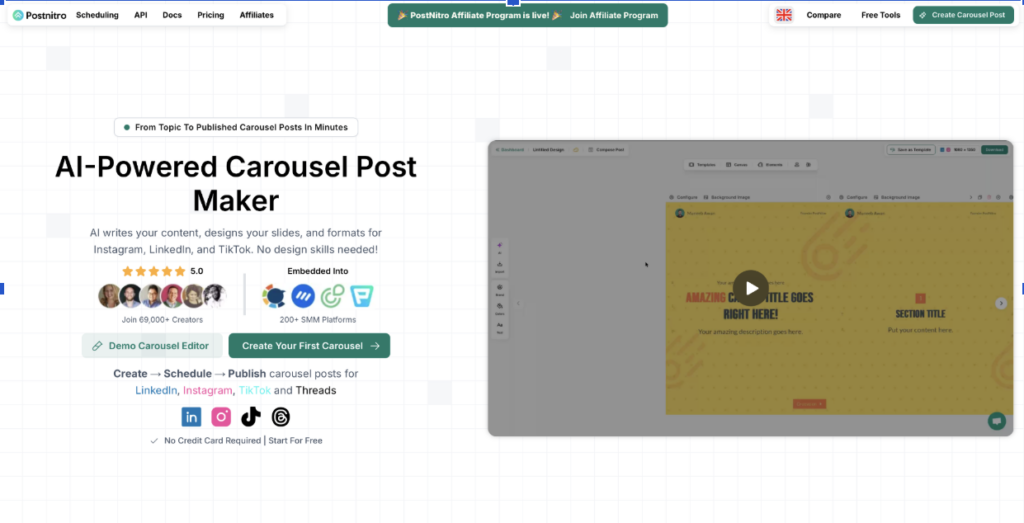Image resolution: width=1024 pixels, height=523 pixels.
Task: Select Affiliates in the navigation bar
Action: point(257,15)
